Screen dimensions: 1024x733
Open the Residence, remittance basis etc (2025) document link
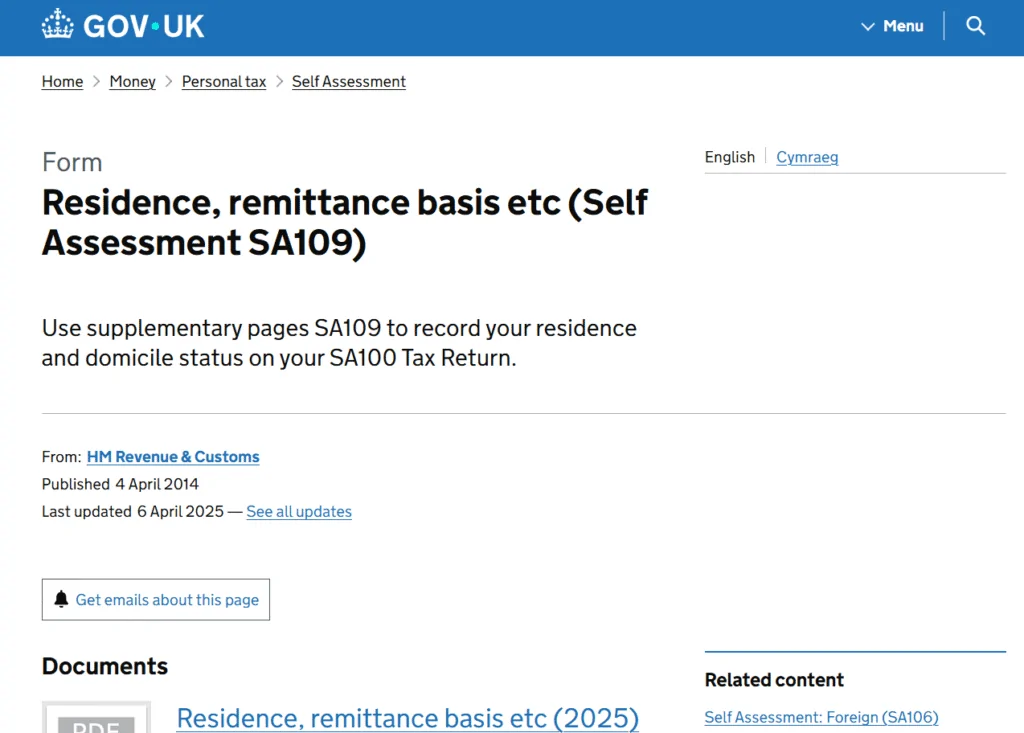tap(407, 718)
